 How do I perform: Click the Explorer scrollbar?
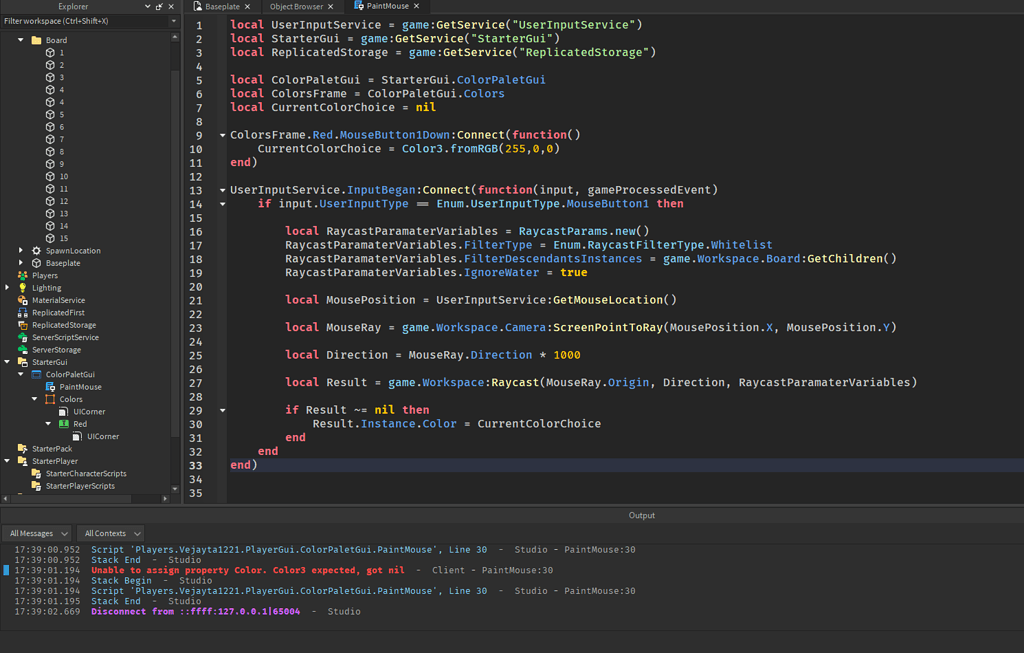pyautogui.click(x=175, y=250)
